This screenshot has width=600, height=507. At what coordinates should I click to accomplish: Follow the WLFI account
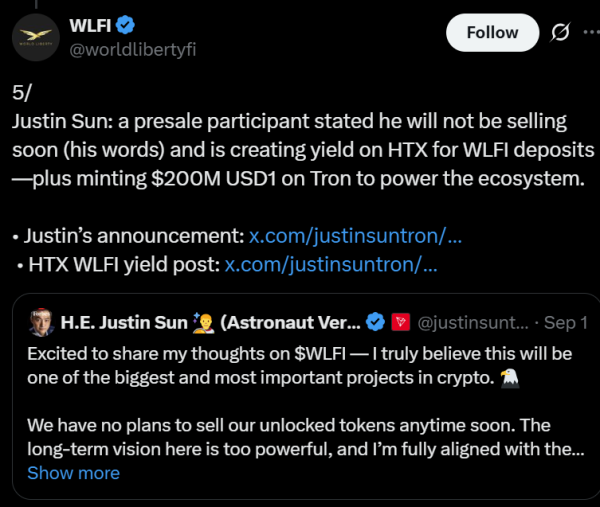coord(492,33)
